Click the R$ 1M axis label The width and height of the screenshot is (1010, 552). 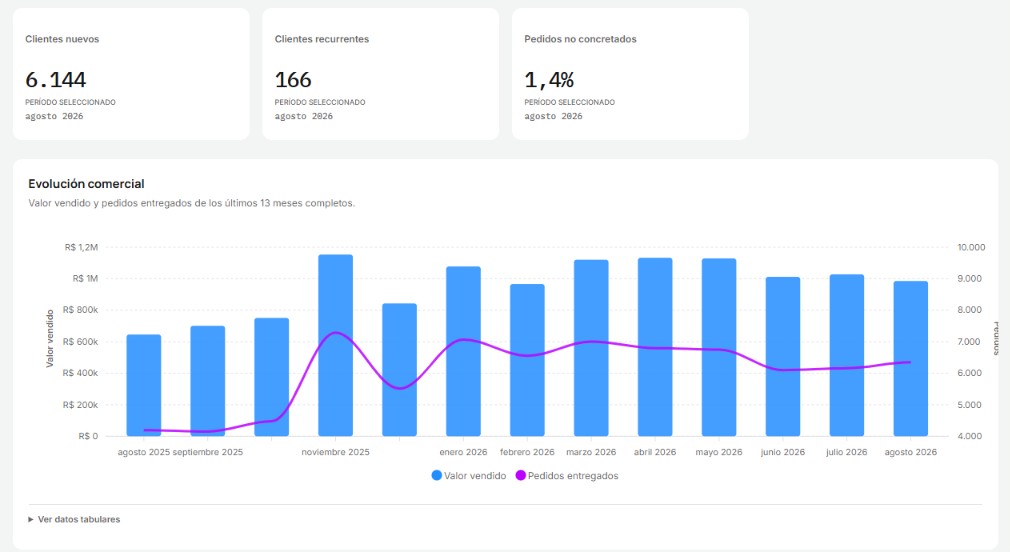85,279
